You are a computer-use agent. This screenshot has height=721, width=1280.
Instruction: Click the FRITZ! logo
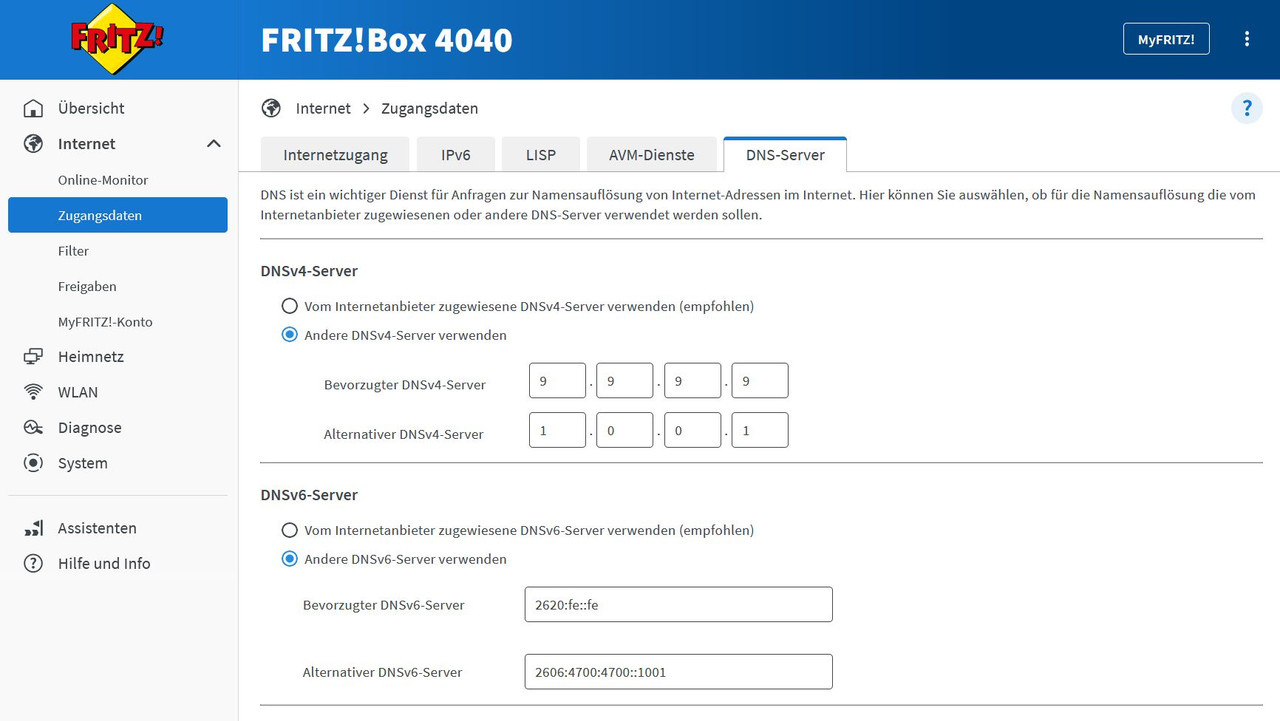coord(117,39)
